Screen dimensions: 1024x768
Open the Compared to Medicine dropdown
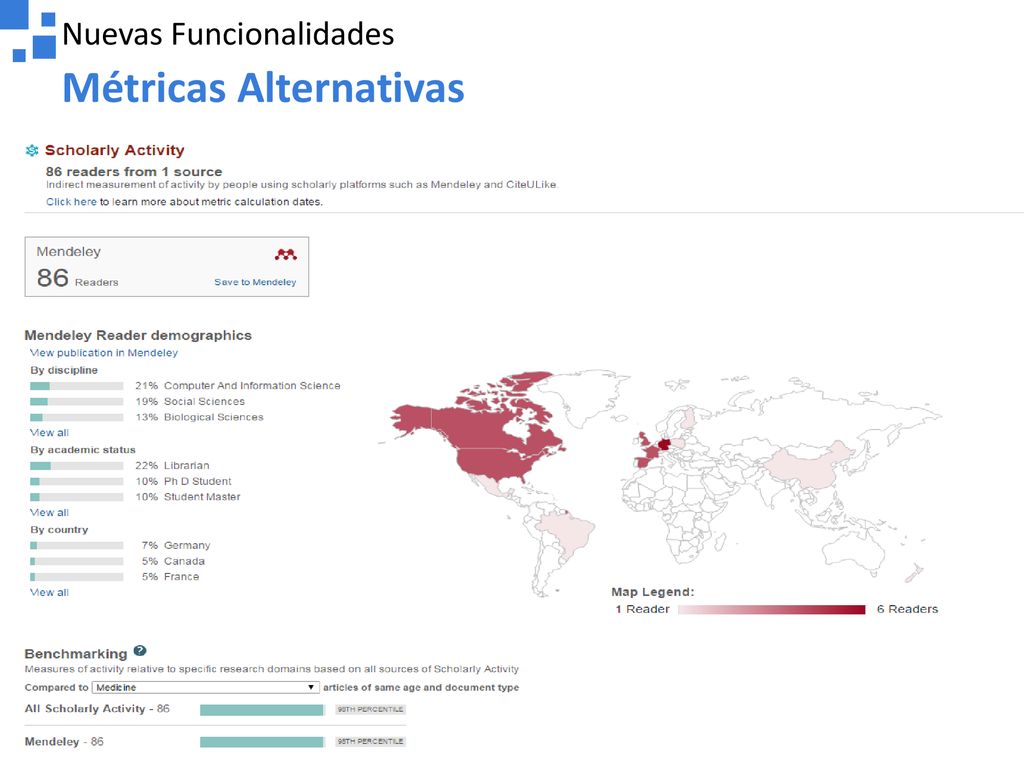point(206,687)
